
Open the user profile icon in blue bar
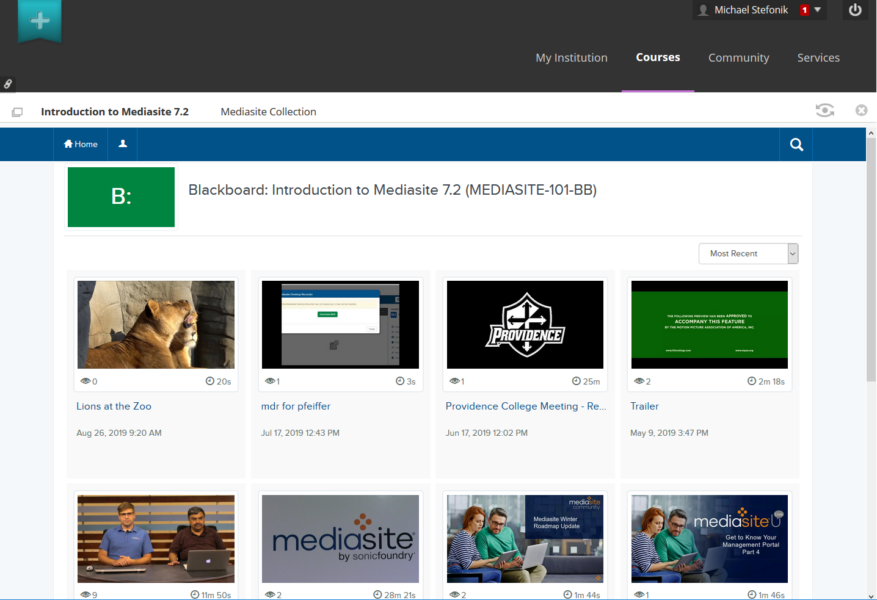tap(122, 144)
